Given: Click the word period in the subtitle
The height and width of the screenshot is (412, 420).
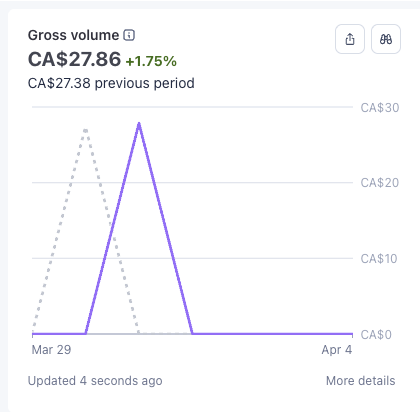Looking at the screenshot, I should pyautogui.click(x=174, y=84).
